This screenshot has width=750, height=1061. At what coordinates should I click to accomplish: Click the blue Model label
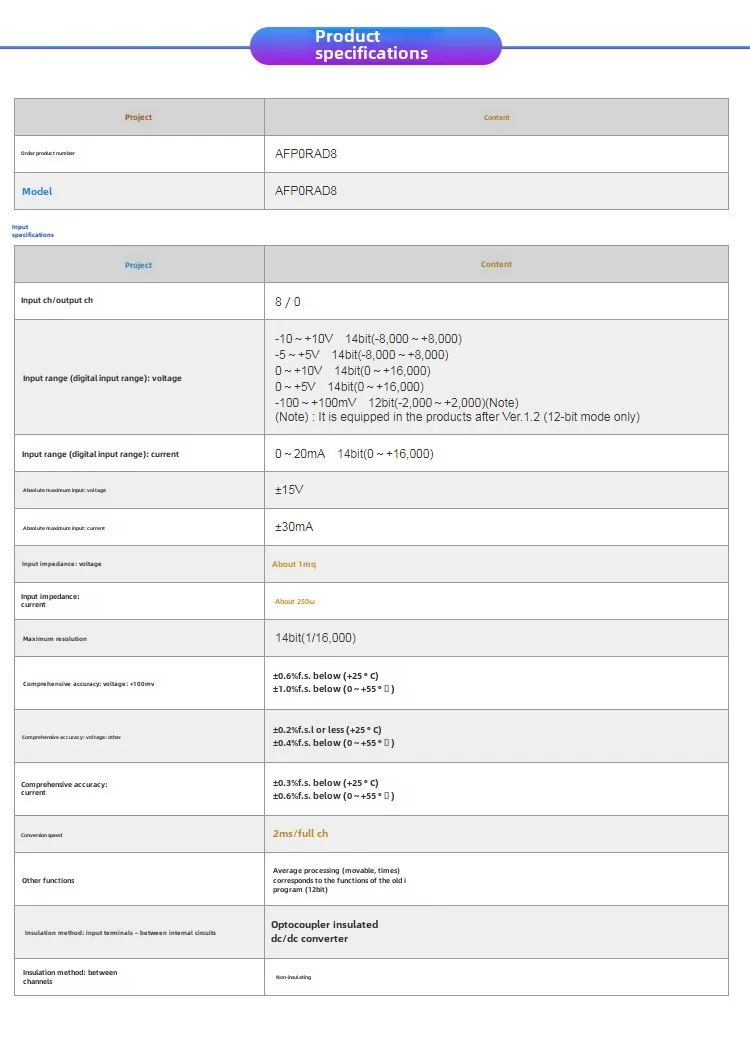37,191
